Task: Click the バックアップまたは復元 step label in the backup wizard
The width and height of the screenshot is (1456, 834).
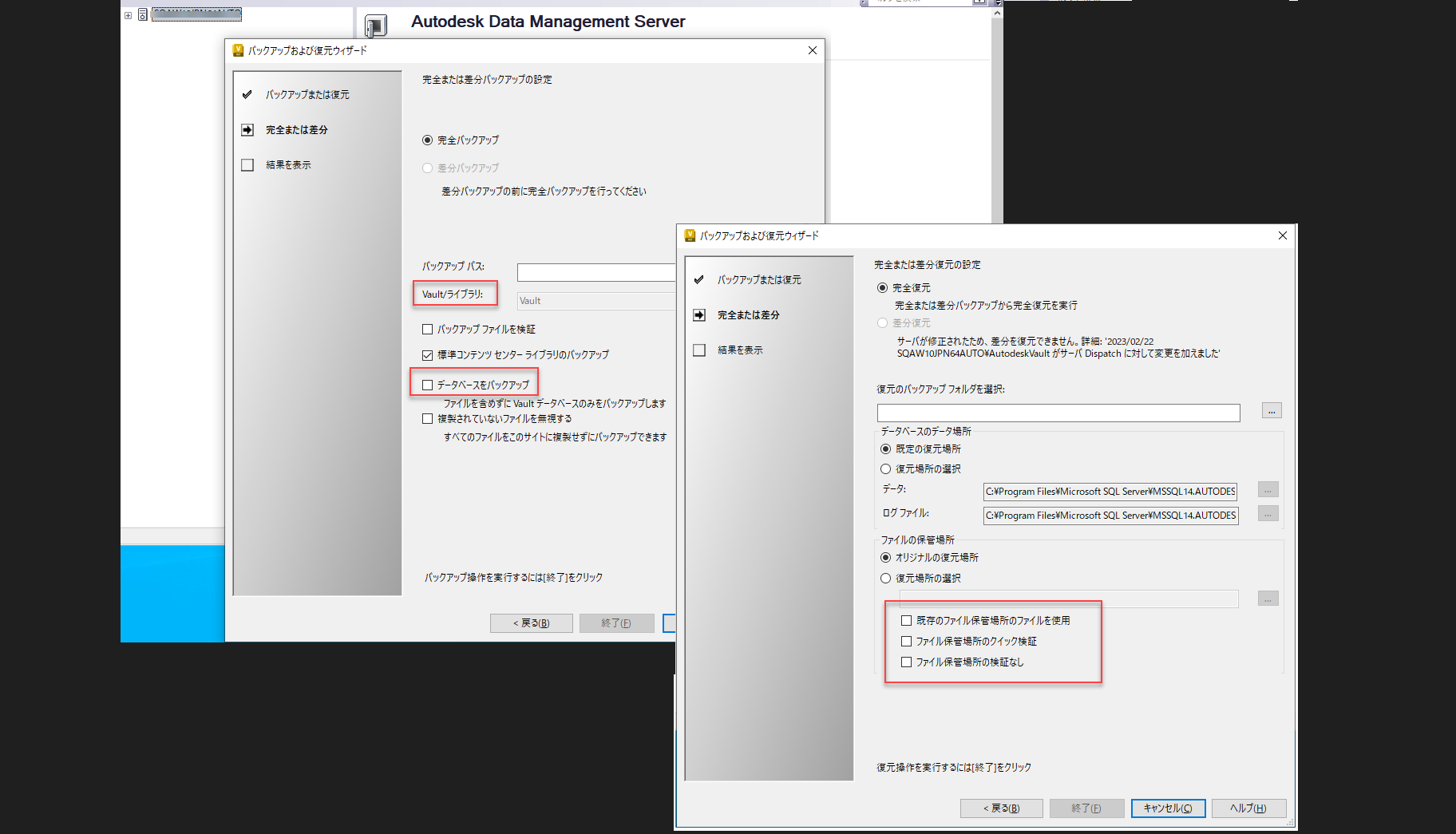Action: (x=307, y=94)
